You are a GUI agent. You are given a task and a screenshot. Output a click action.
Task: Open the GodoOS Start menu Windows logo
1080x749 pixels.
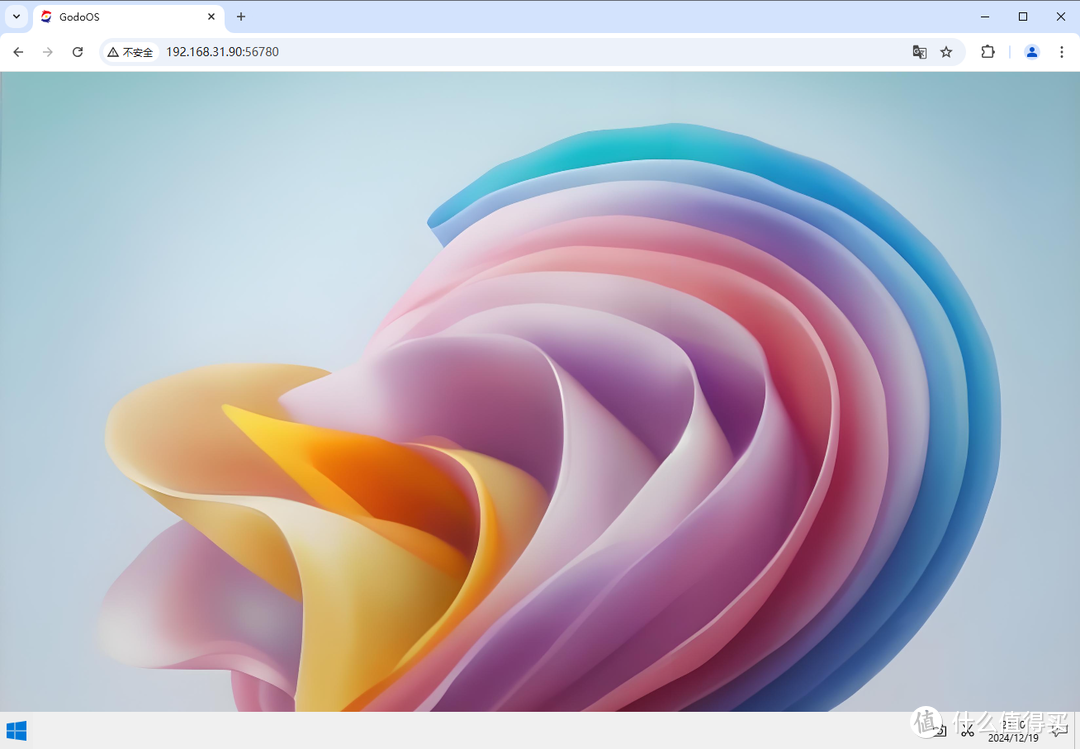pyautogui.click(x=16, y=731)
